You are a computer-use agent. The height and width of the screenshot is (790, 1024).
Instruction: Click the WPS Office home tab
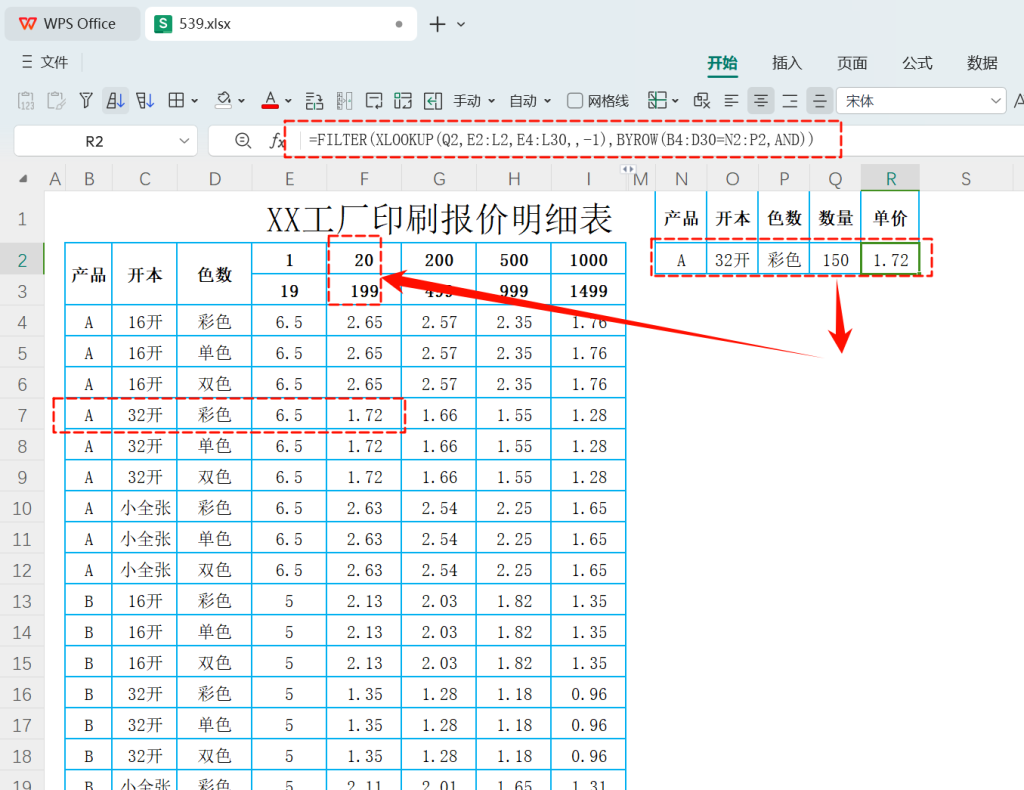pos(72,24)
